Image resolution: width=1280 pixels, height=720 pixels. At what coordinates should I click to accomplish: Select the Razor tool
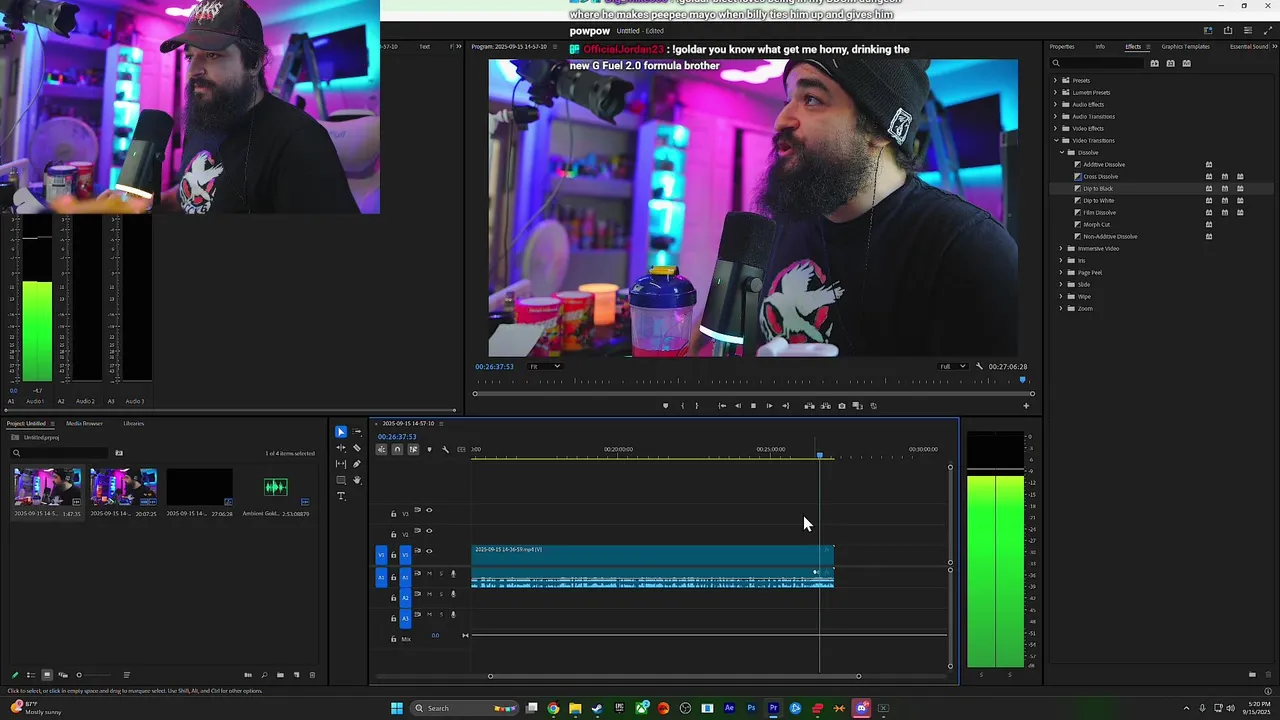(x=357, y=448)
